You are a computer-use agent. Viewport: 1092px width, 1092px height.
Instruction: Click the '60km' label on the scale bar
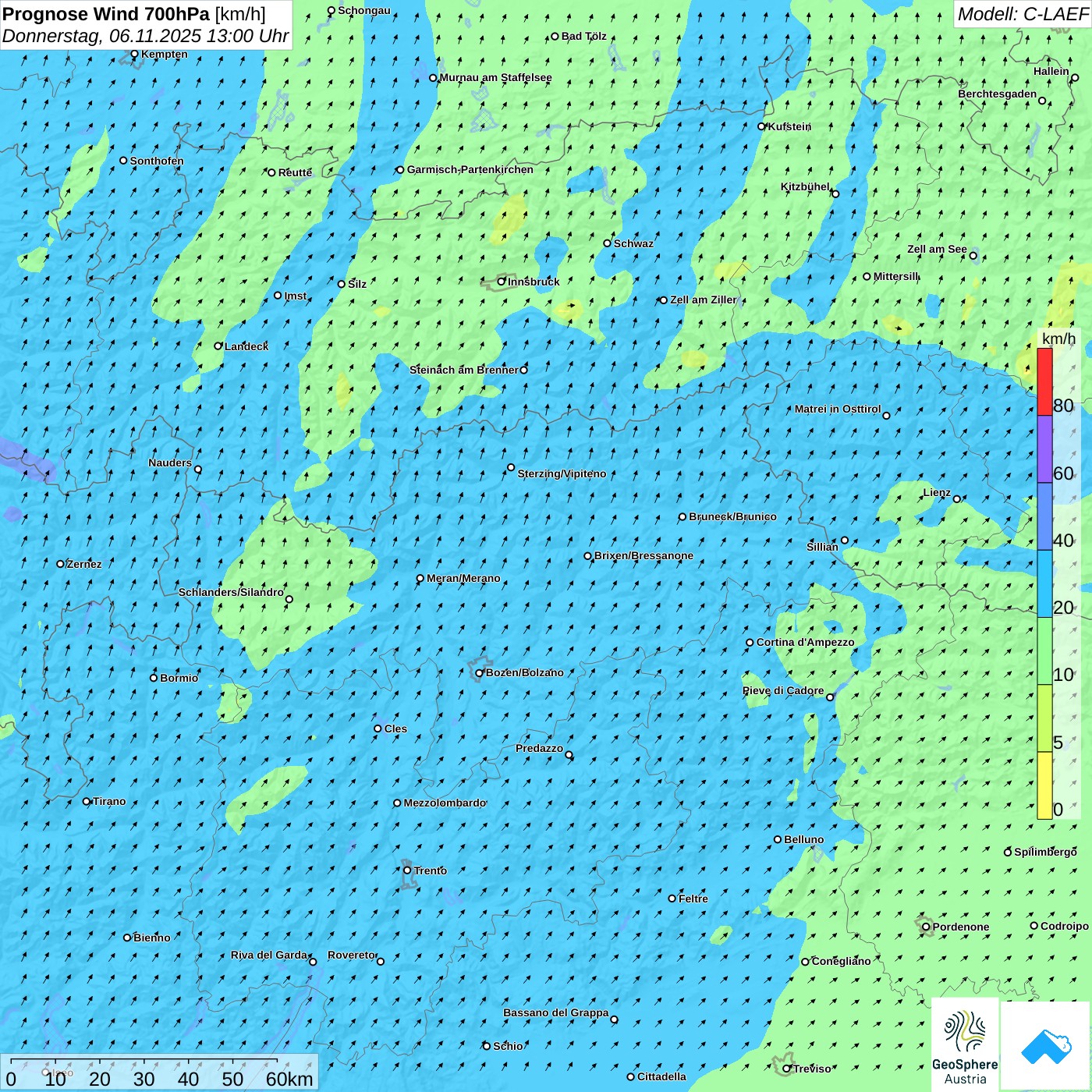tap(289, 1079)
